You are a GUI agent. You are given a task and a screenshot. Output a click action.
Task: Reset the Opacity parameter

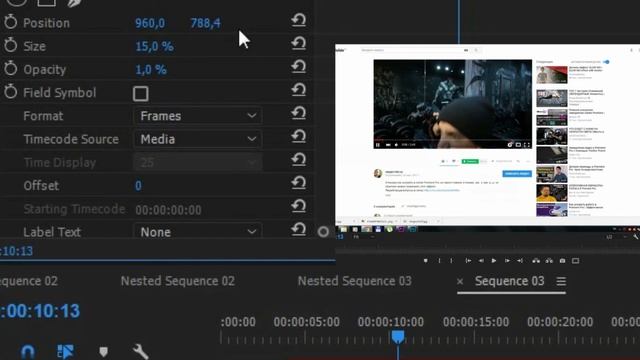point(299,67)
